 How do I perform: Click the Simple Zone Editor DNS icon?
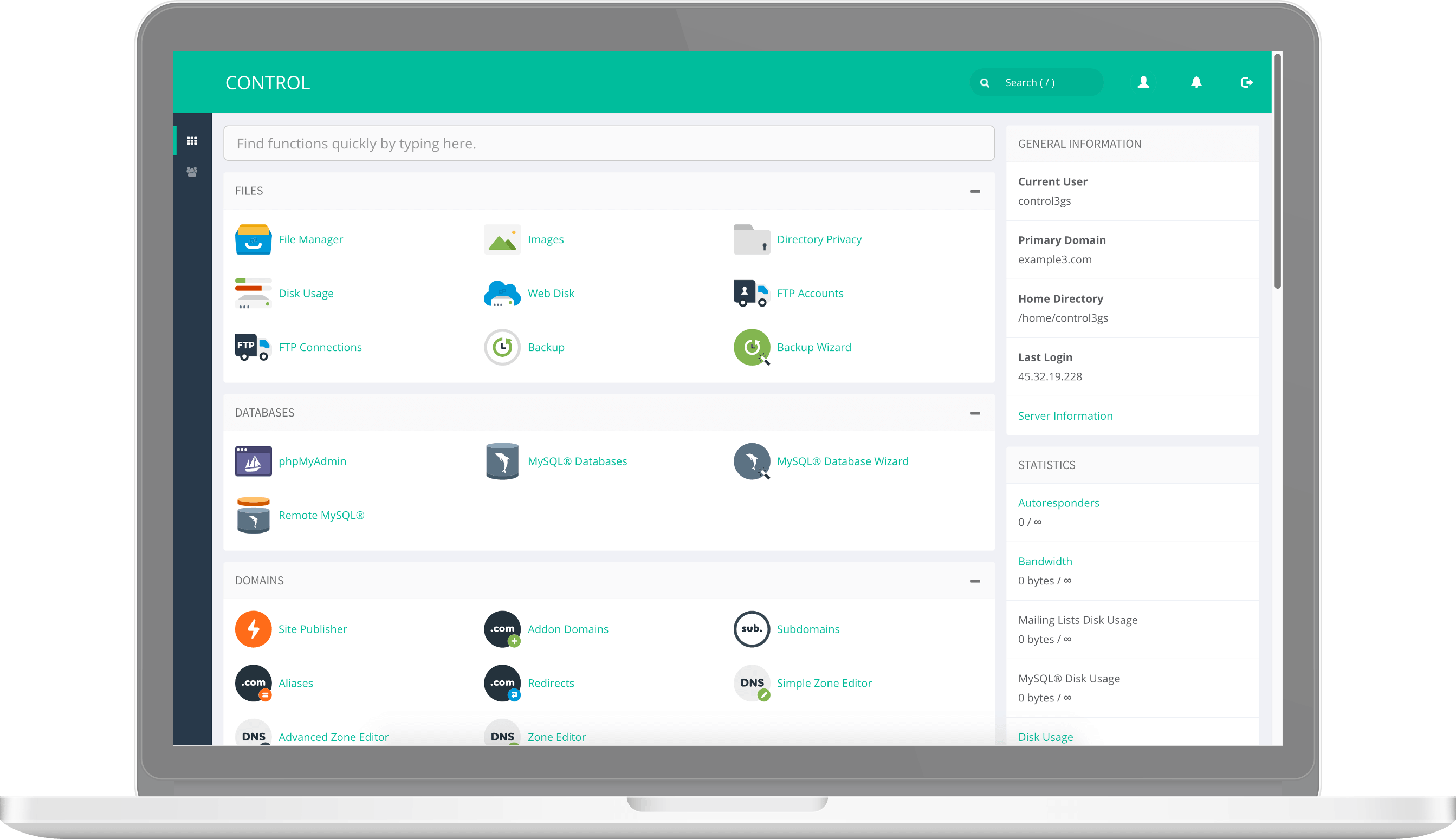pyautogui.click(x=752, y=684)
